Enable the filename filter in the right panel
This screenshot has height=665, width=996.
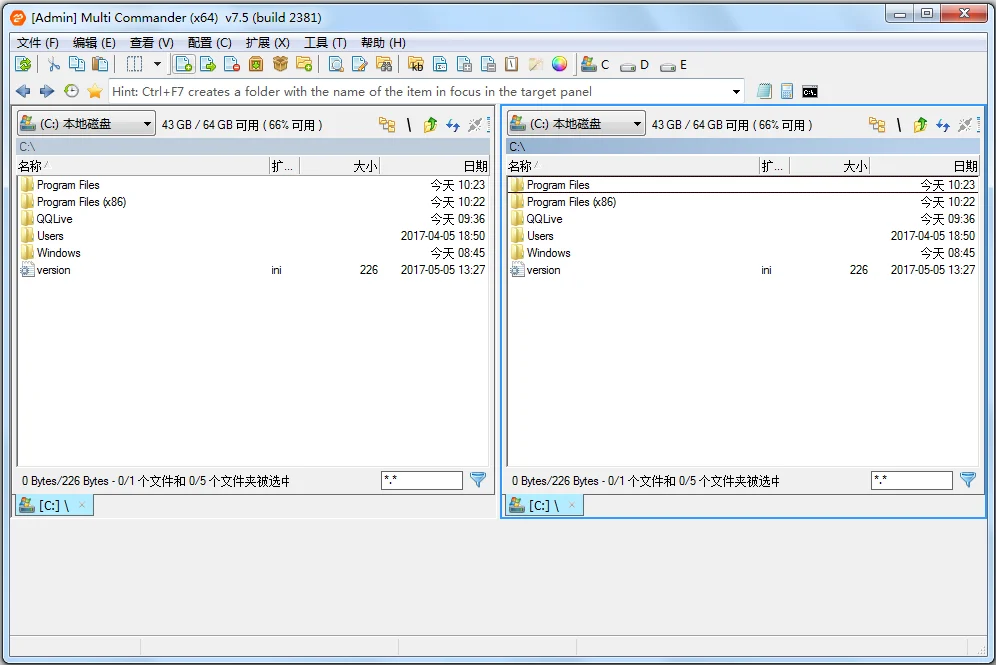coord(968,479)
